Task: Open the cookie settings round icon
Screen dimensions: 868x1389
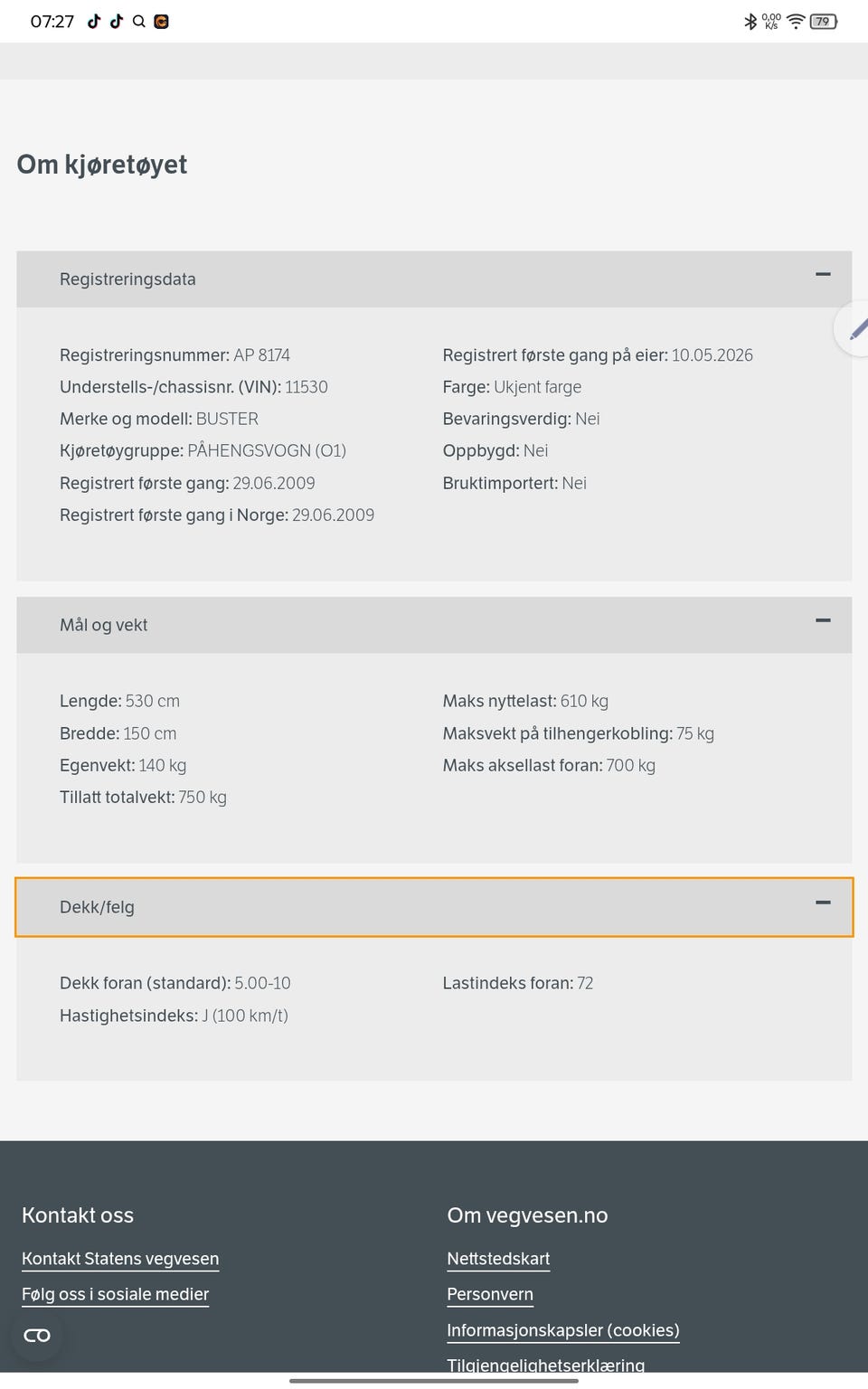Action: tap(37, 1336)
